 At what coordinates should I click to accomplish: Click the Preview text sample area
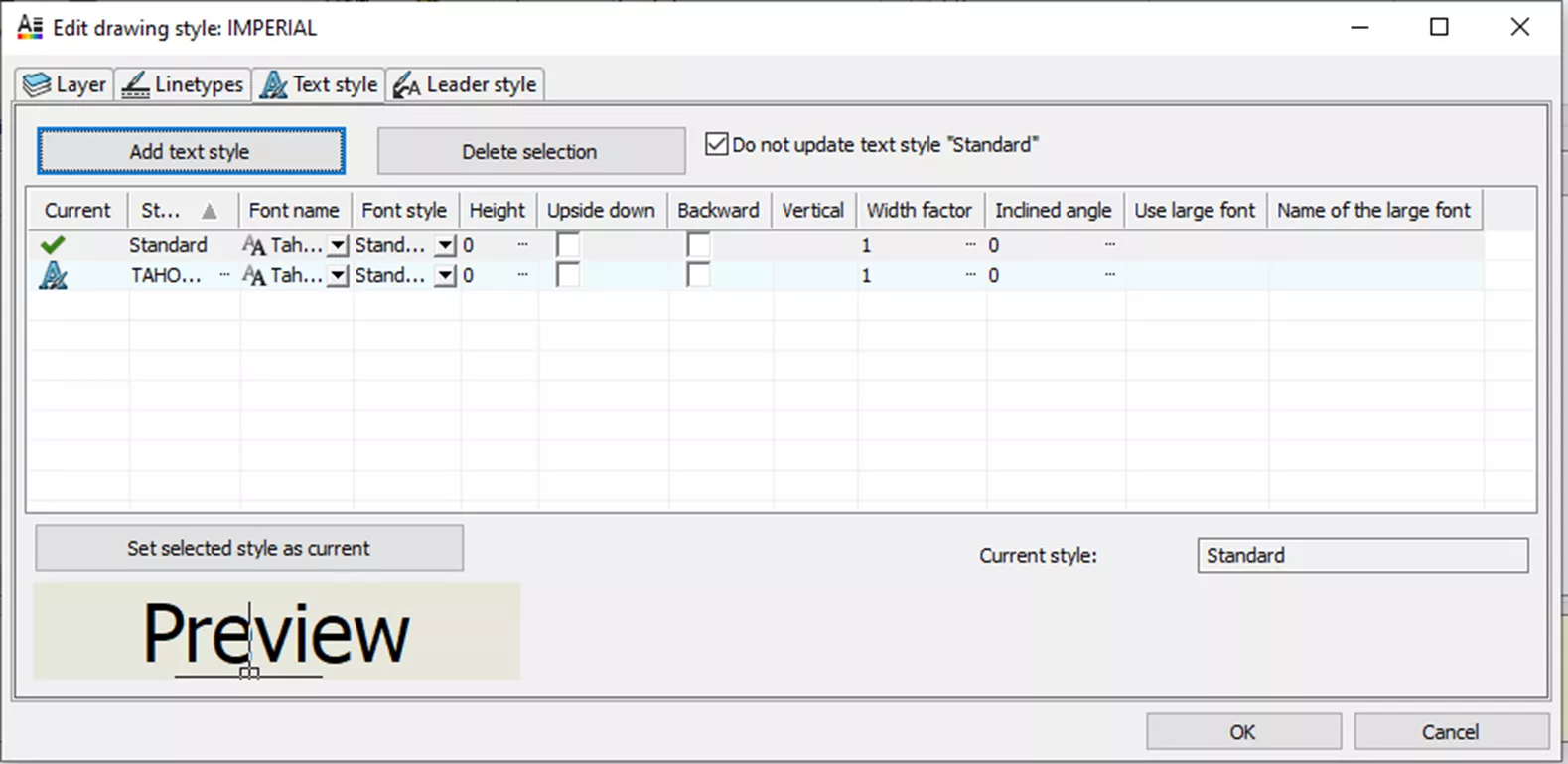pyautogui.click(x=276, y=632)
